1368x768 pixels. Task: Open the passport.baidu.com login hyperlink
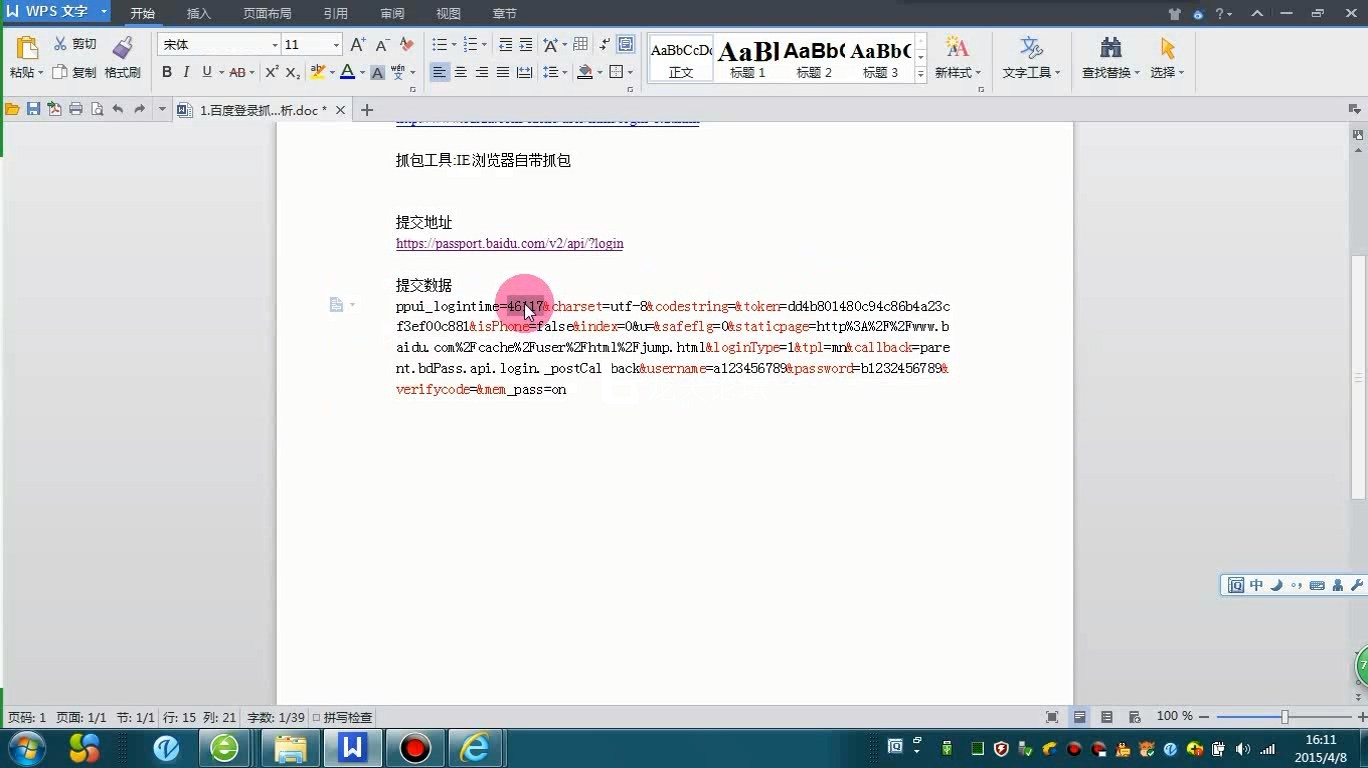[509, 243]
